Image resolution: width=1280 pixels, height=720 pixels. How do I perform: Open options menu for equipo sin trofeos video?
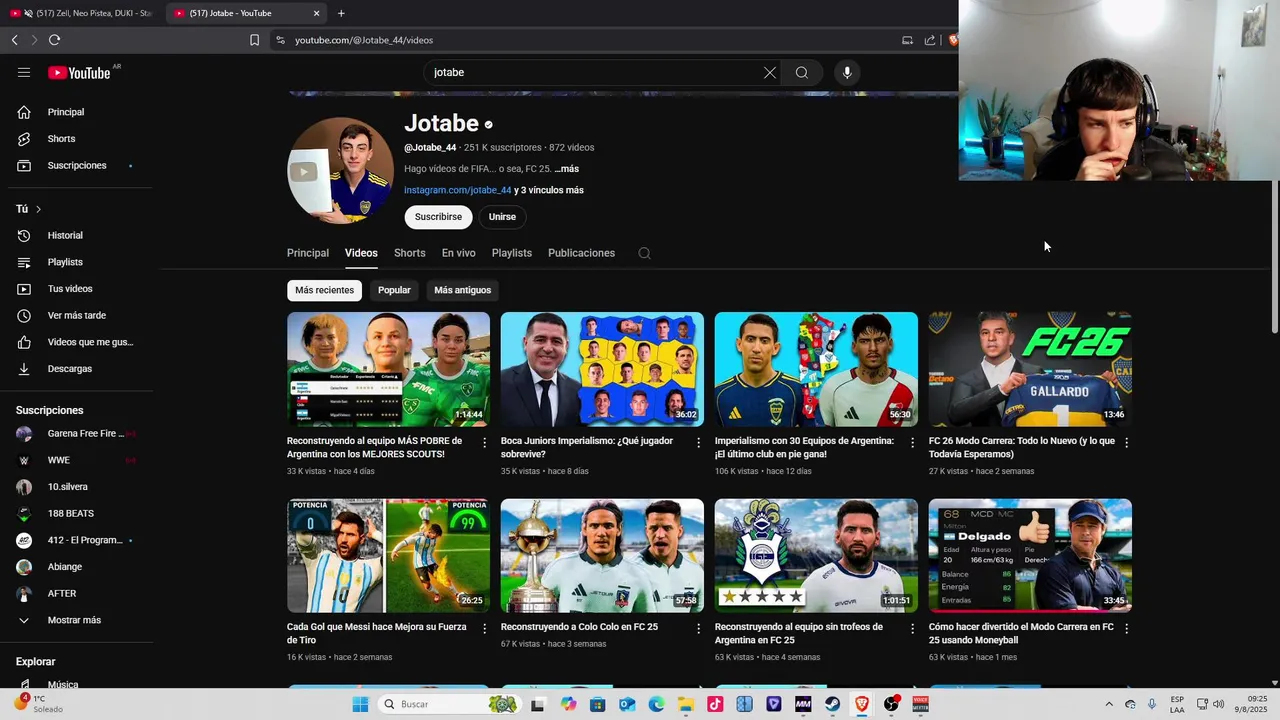tap(912, 628)
